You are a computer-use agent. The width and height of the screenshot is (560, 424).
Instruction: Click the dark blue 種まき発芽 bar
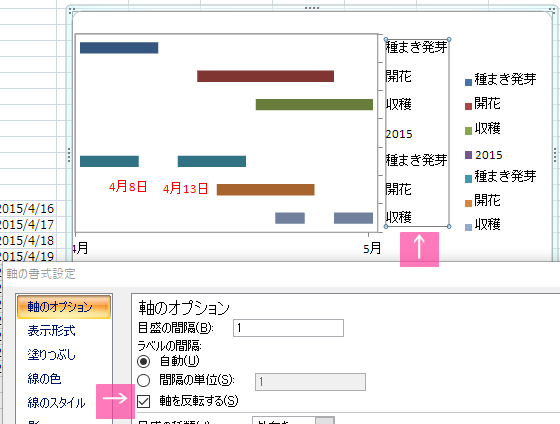click(119, 48)
